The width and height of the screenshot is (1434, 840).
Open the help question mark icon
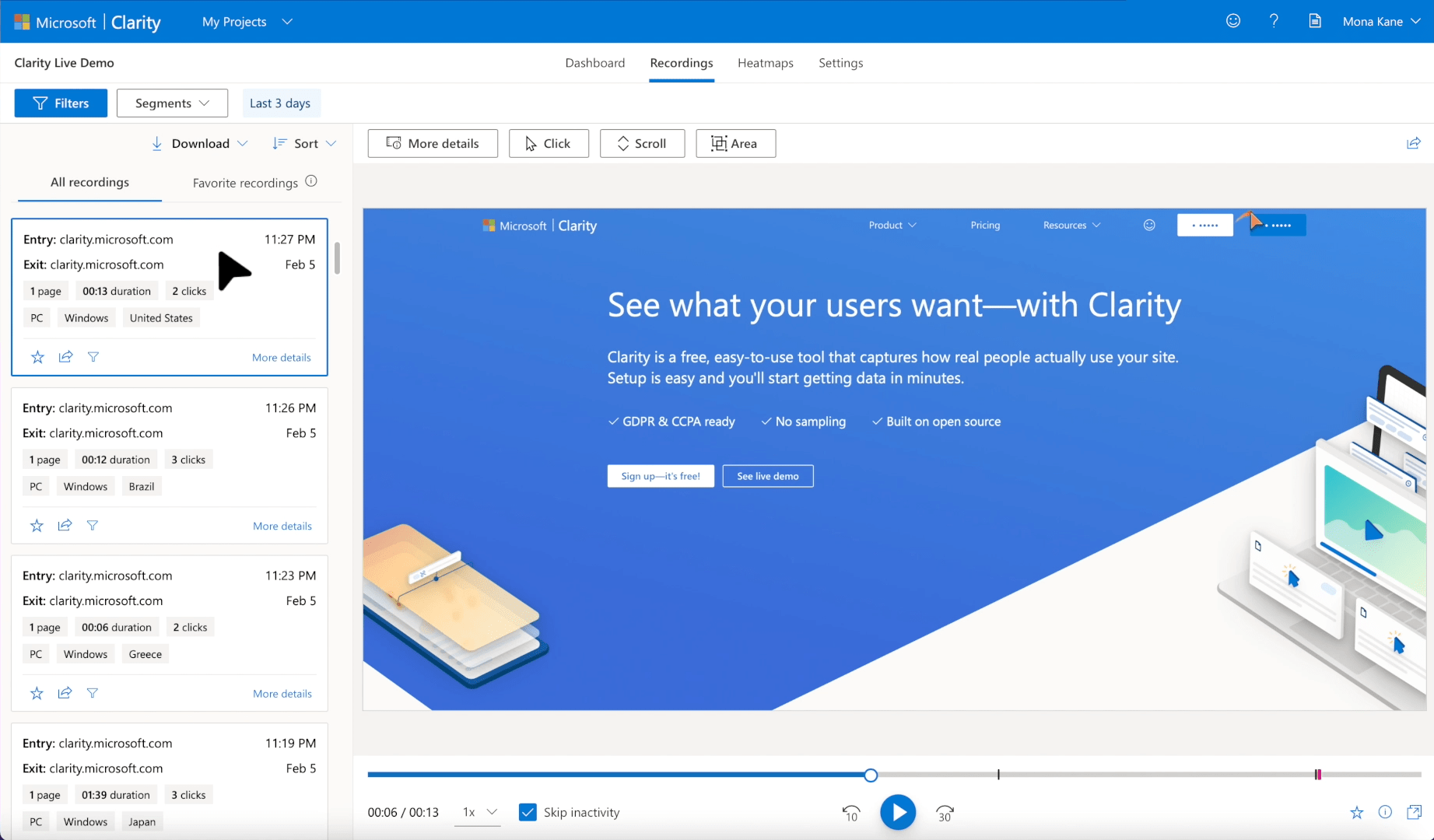tap(1274, 21)
